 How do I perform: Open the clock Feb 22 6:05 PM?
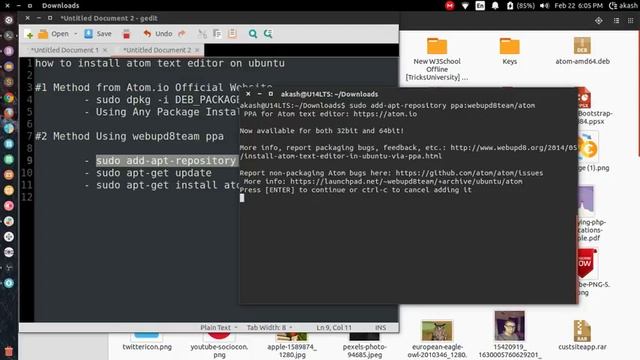pyautogui.click(x=578, y=6)
